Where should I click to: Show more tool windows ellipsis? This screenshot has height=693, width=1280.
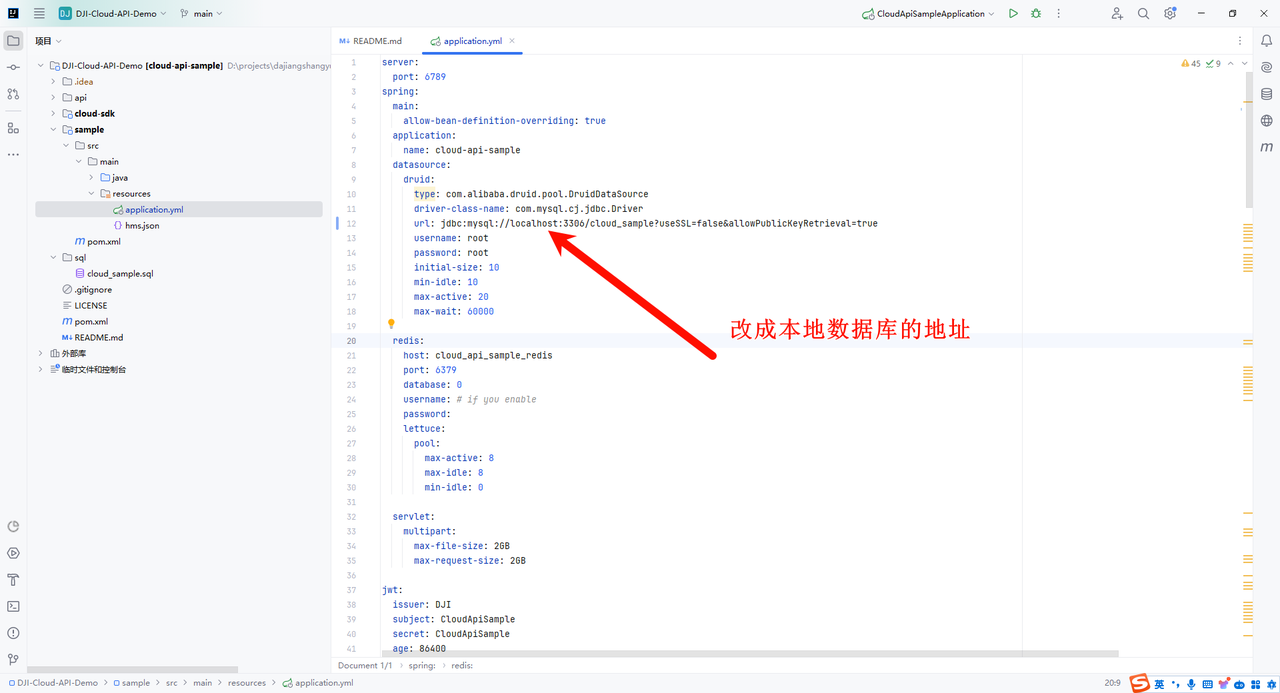click(x=13, y=155)
